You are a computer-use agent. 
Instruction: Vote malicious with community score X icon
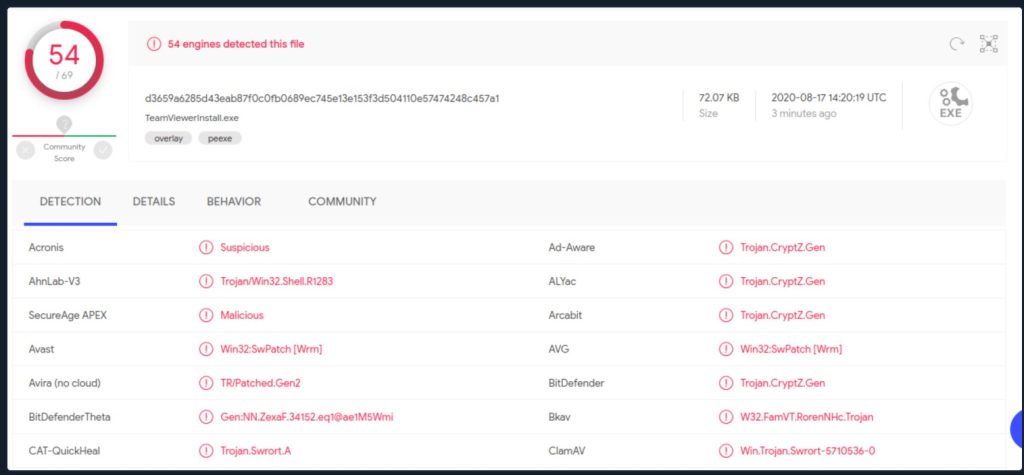click(25, 150)
